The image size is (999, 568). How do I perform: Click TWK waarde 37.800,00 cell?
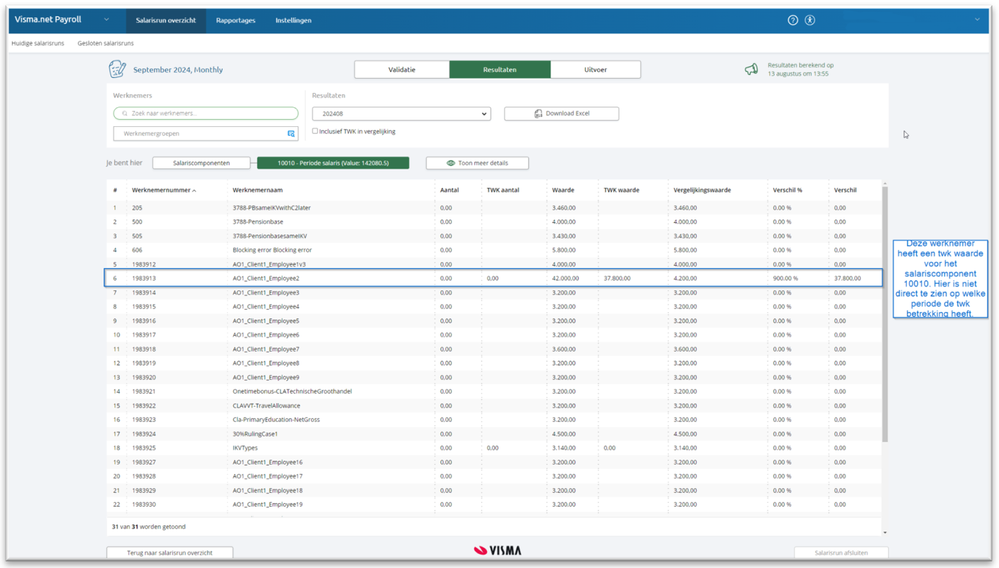click(617, 278)
